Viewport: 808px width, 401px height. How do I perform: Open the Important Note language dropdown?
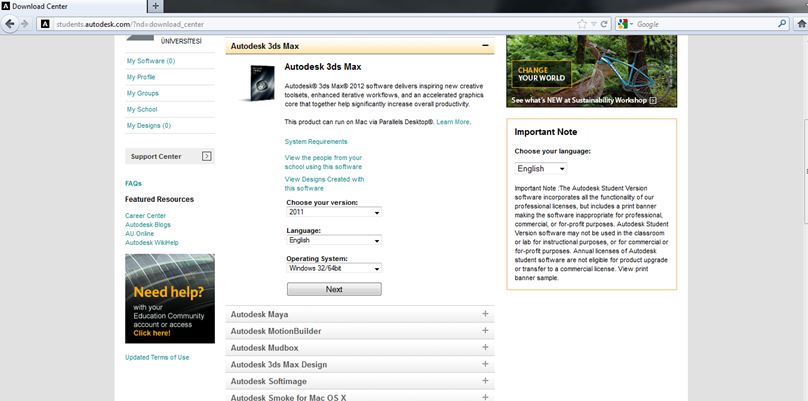pos(541,169)
